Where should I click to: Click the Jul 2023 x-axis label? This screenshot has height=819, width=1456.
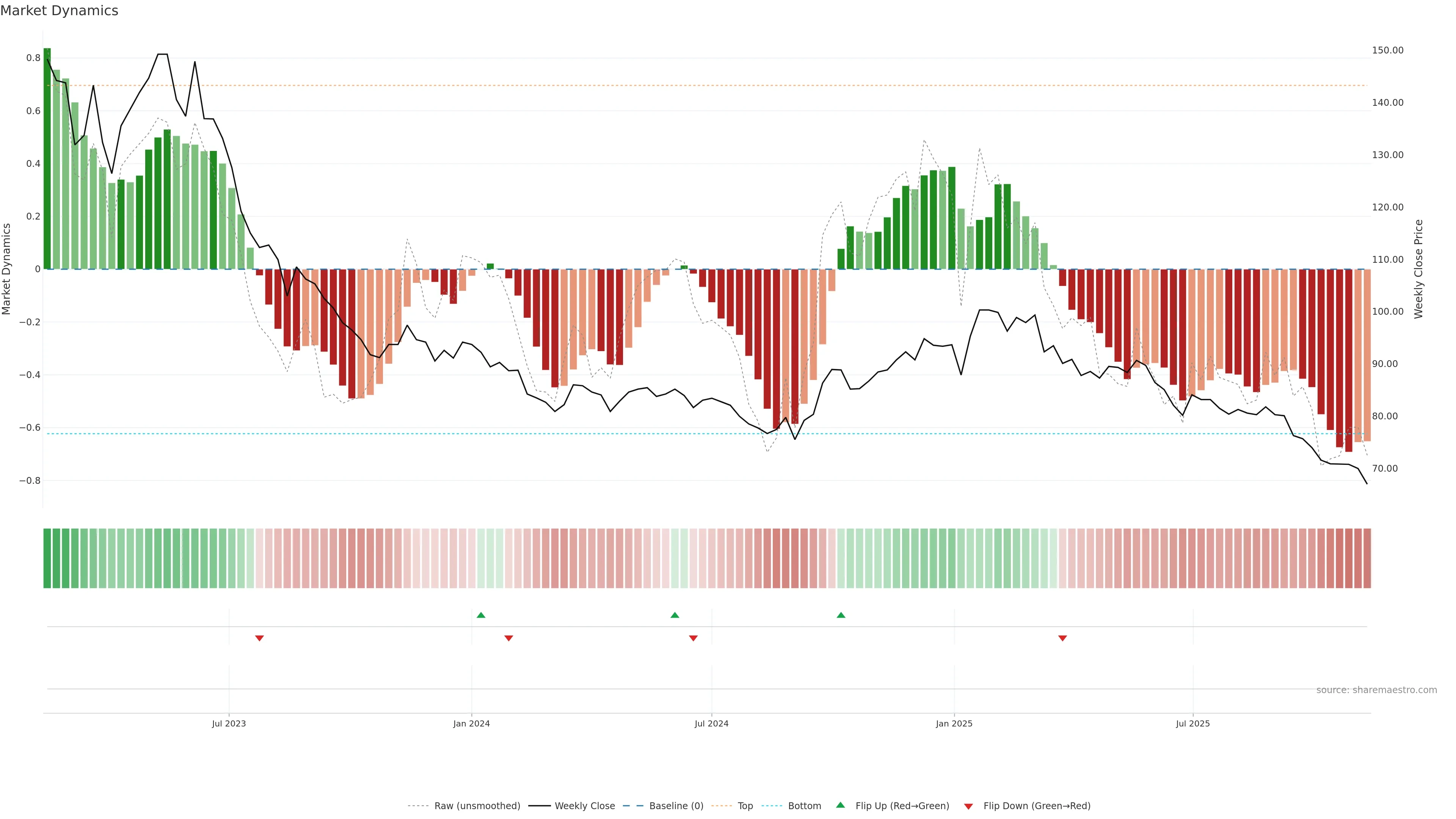[x=229, y=723]
